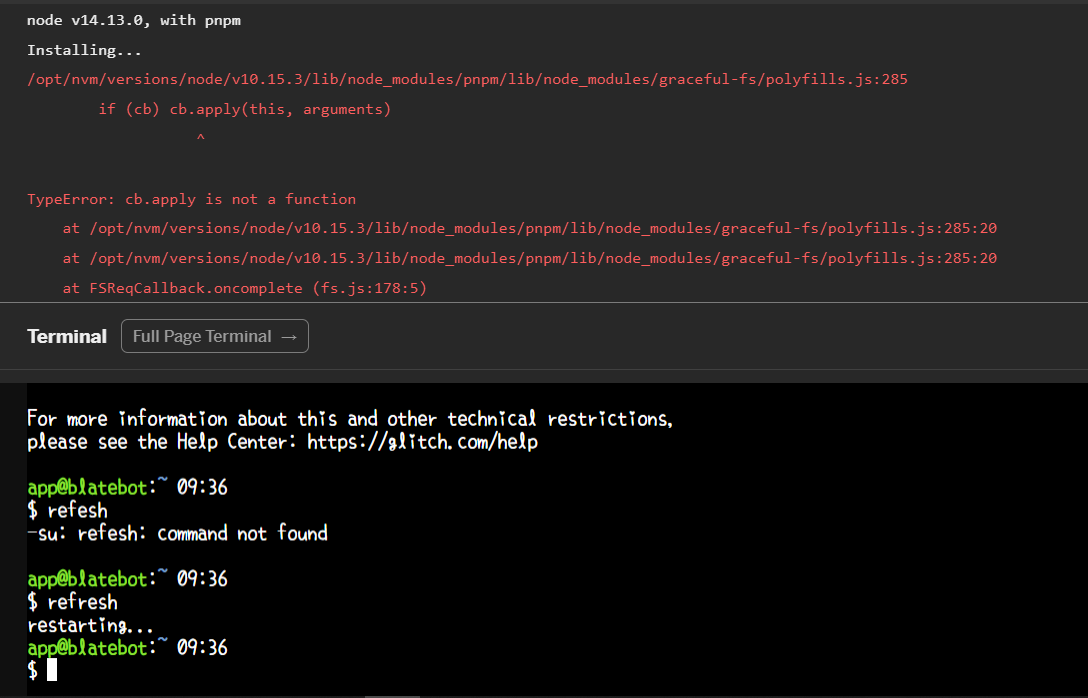Click the 'node v14.13.0, with pnpm' log line

coord(135,20)
